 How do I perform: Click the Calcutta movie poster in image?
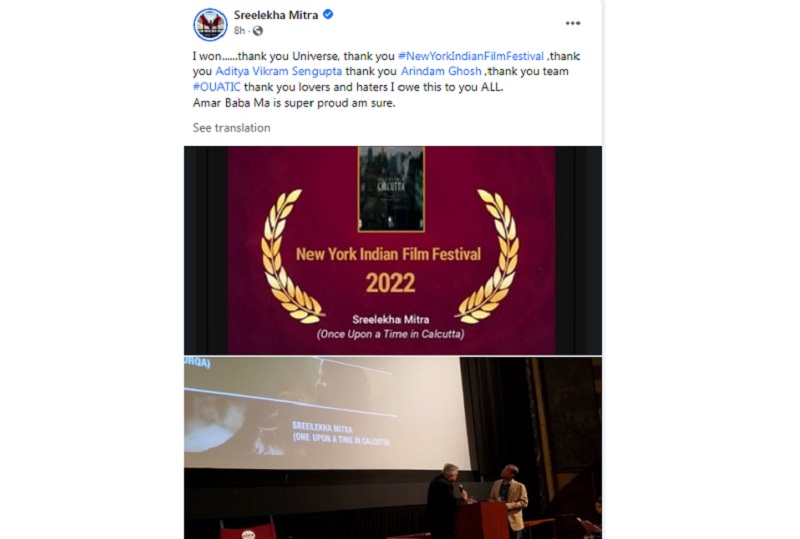point(391,189)
